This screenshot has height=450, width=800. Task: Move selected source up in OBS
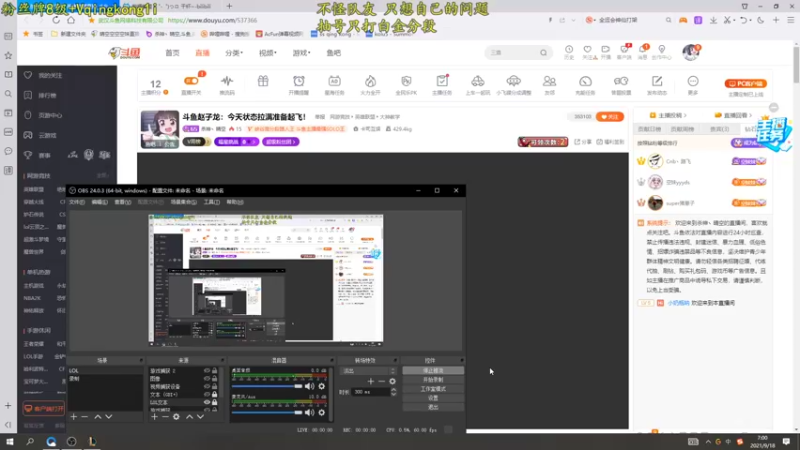tap(189, 417)
